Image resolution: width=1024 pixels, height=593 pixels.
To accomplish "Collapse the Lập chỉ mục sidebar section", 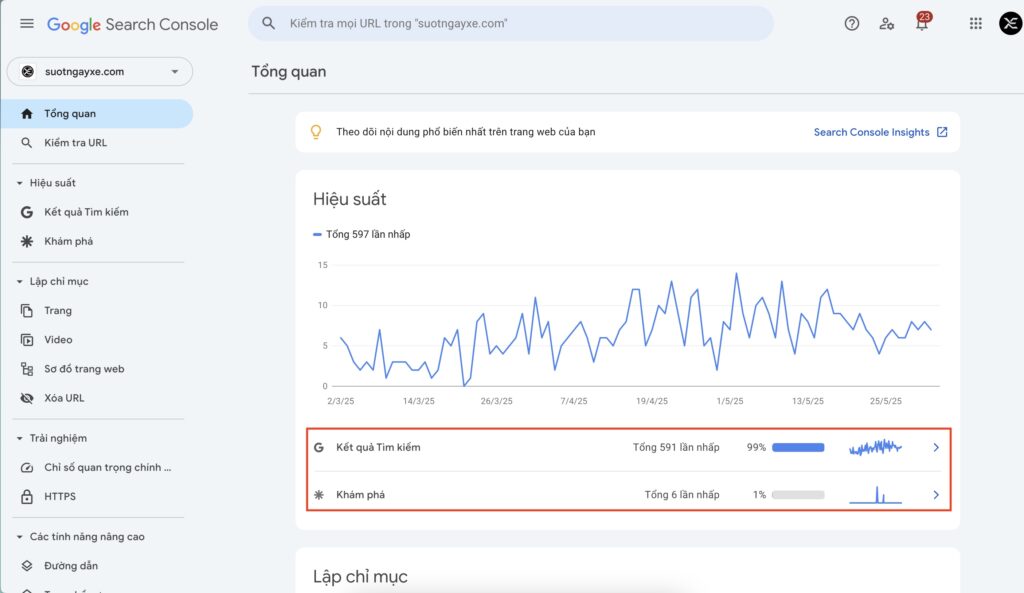I will click(20, 282).
